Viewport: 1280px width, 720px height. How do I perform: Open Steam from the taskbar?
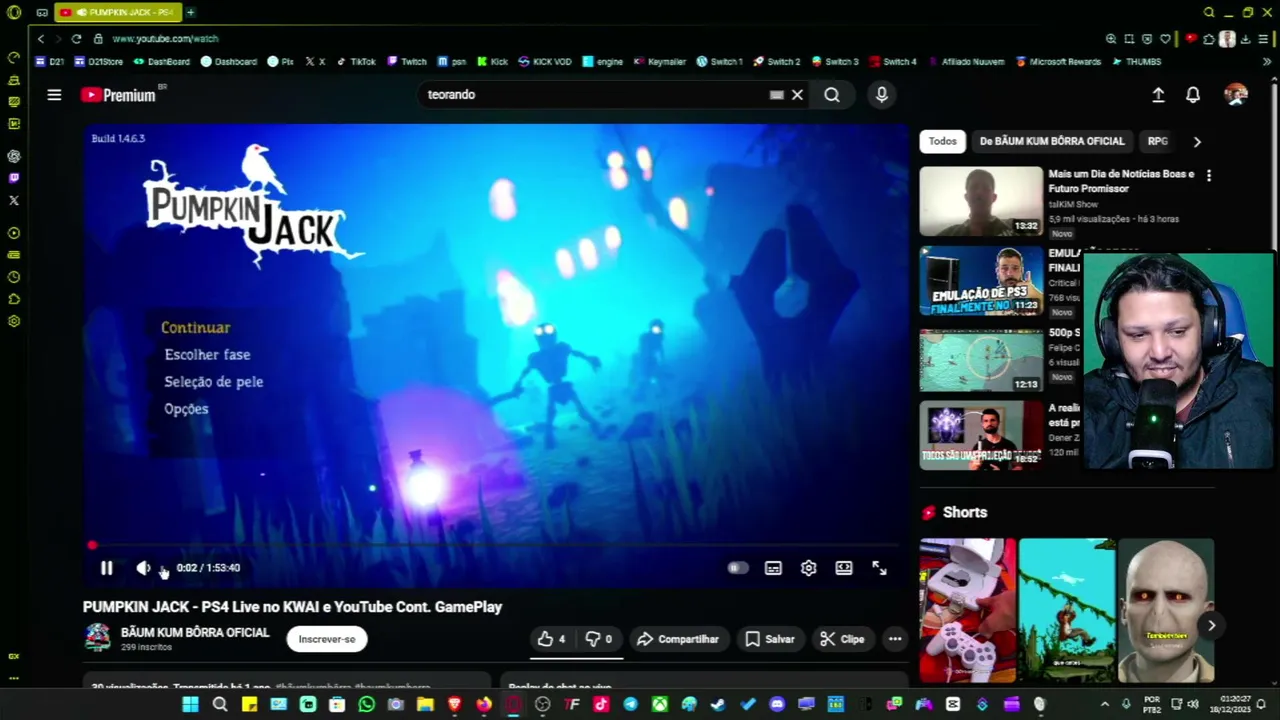tap(718, 705)
